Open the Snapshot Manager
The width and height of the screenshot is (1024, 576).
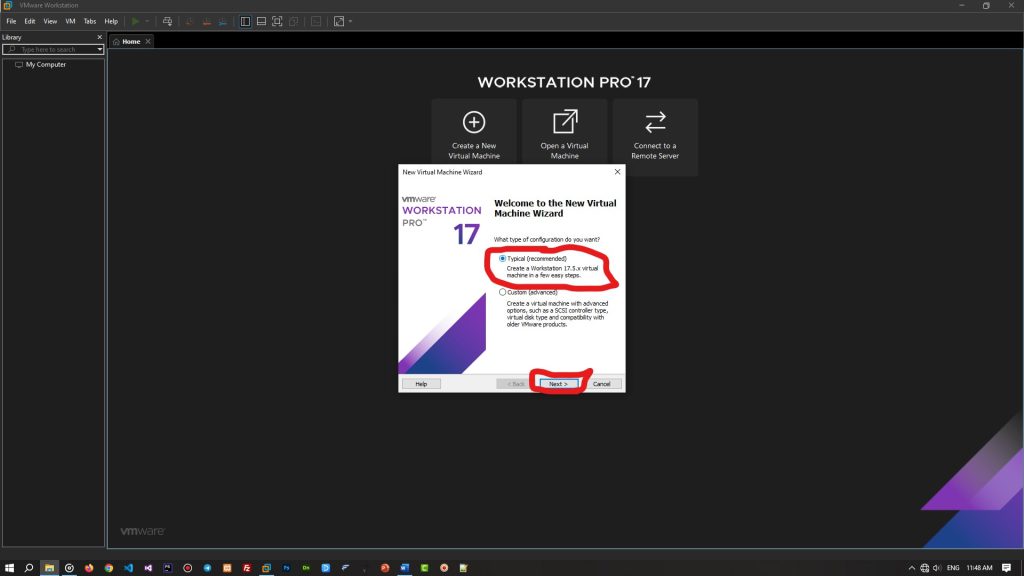click(223, 20)
